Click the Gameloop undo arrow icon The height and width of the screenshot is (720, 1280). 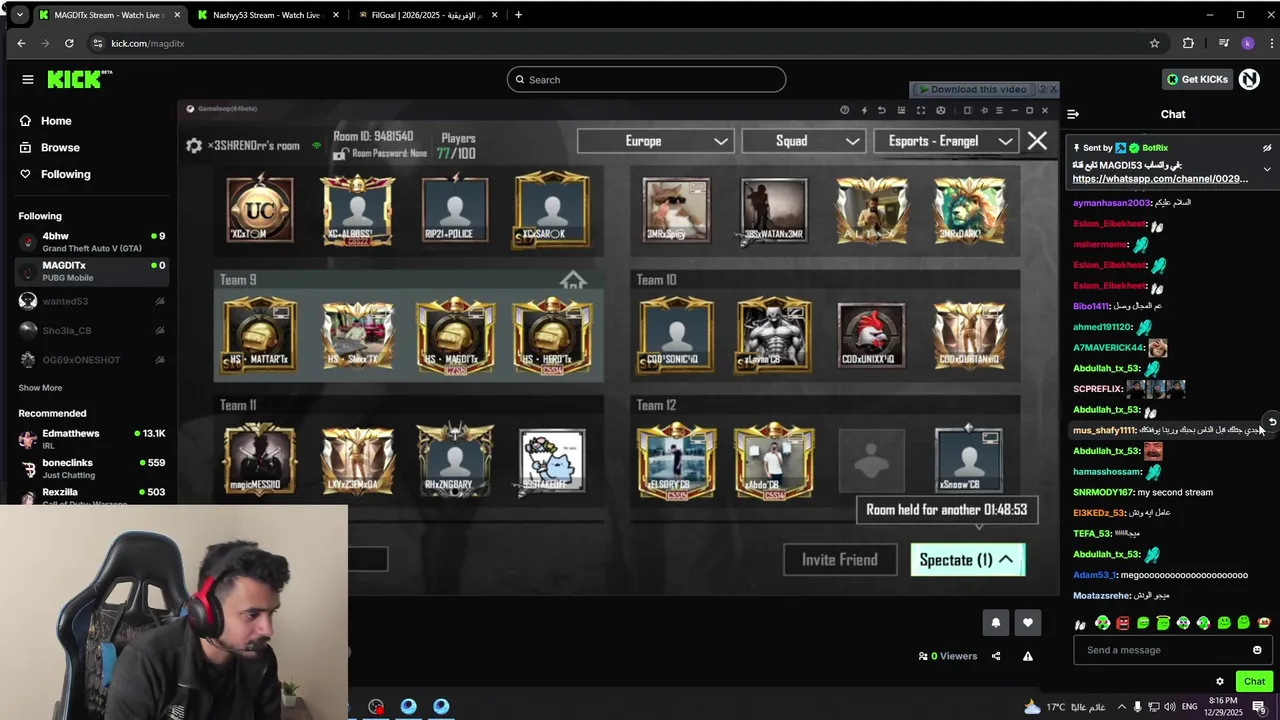pyautogui.click(x=882, y=110)
